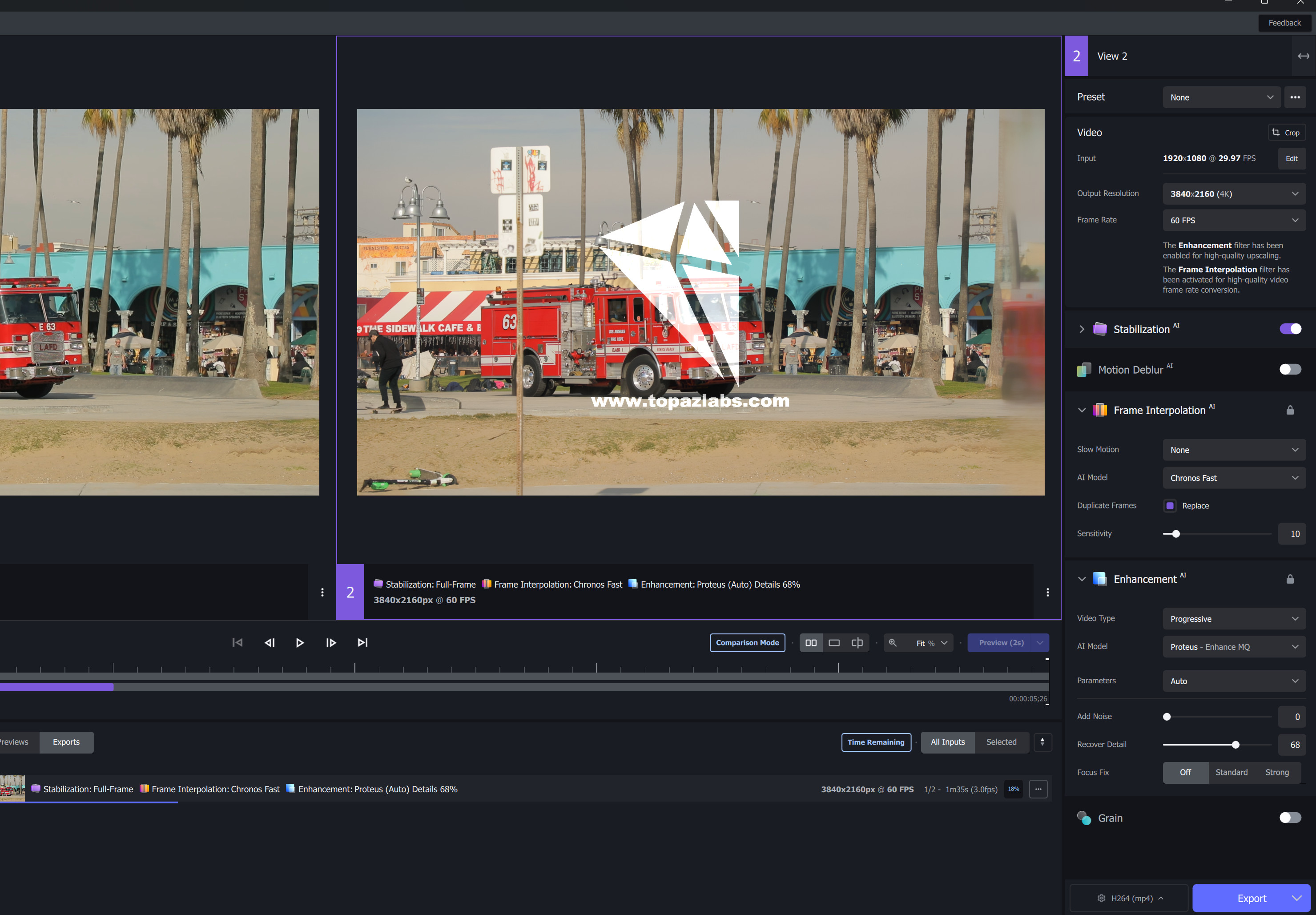Image resolution: width=1316 pixels, height=915 pixels.
Task: Click the Crop icon button
Action: tap(1286, 133)
